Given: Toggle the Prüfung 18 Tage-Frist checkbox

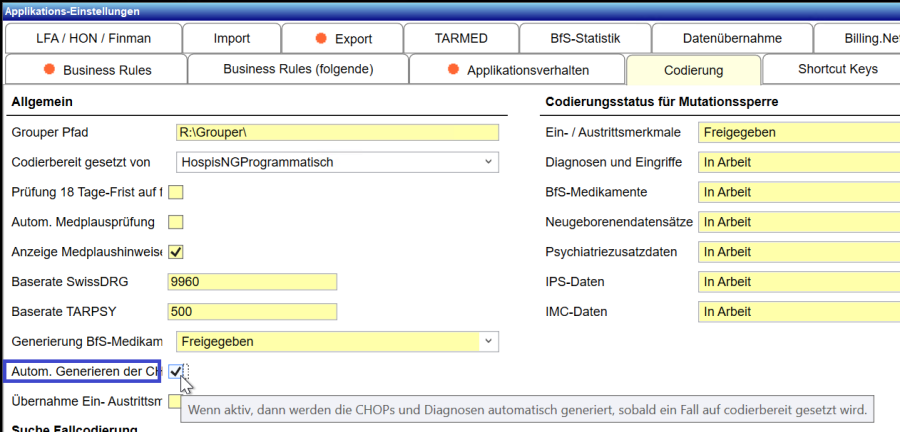Looking at the screenshot, I should point(176,192).
